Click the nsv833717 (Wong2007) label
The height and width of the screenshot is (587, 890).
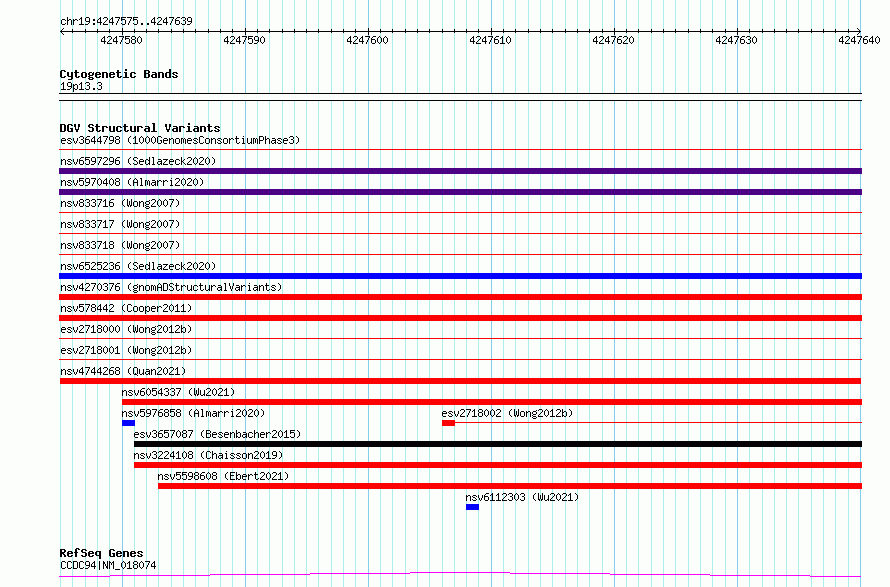coord(120,224)
